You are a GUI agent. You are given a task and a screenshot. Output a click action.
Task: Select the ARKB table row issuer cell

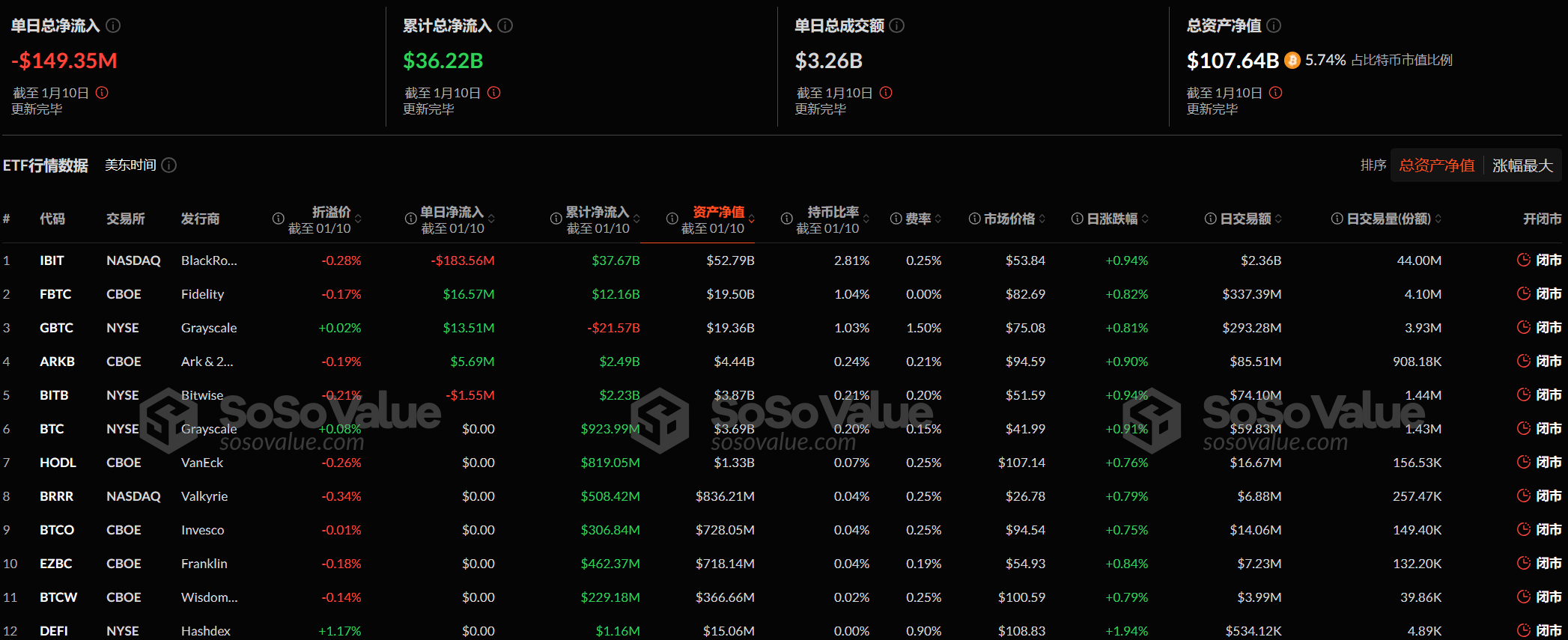click(x=207, y=362)
